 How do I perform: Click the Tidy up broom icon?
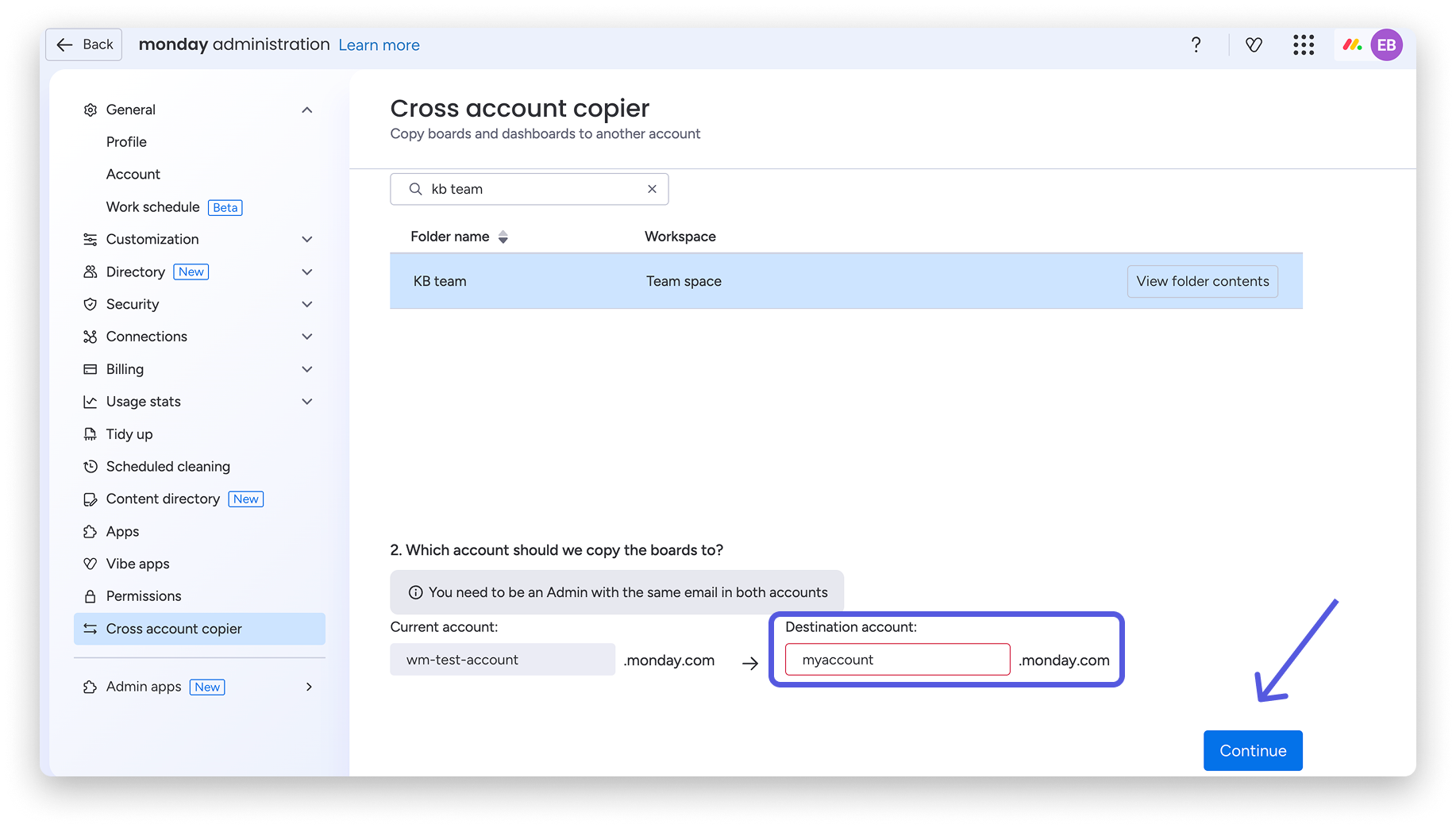click(91, 434)
